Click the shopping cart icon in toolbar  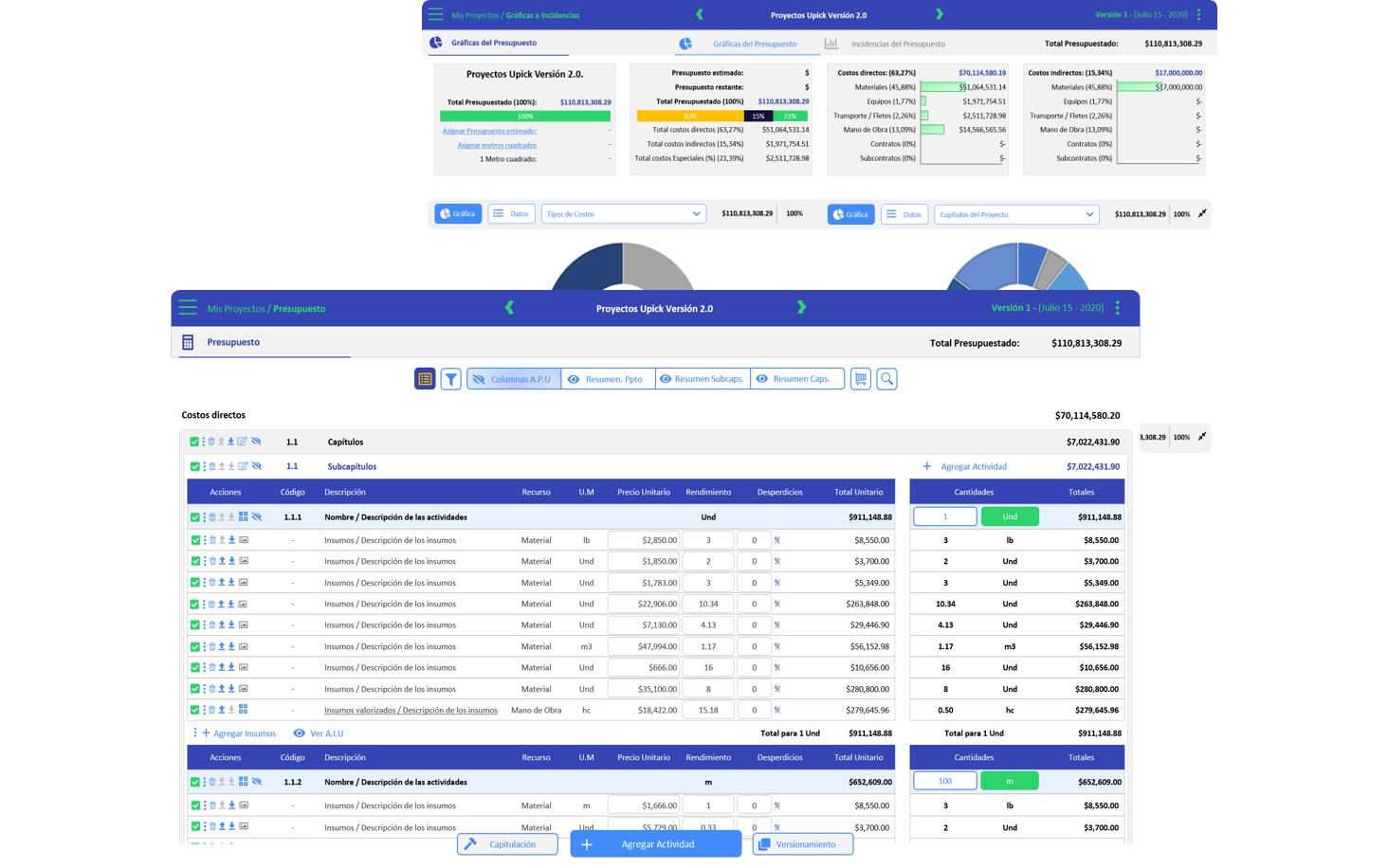[861, 379]
